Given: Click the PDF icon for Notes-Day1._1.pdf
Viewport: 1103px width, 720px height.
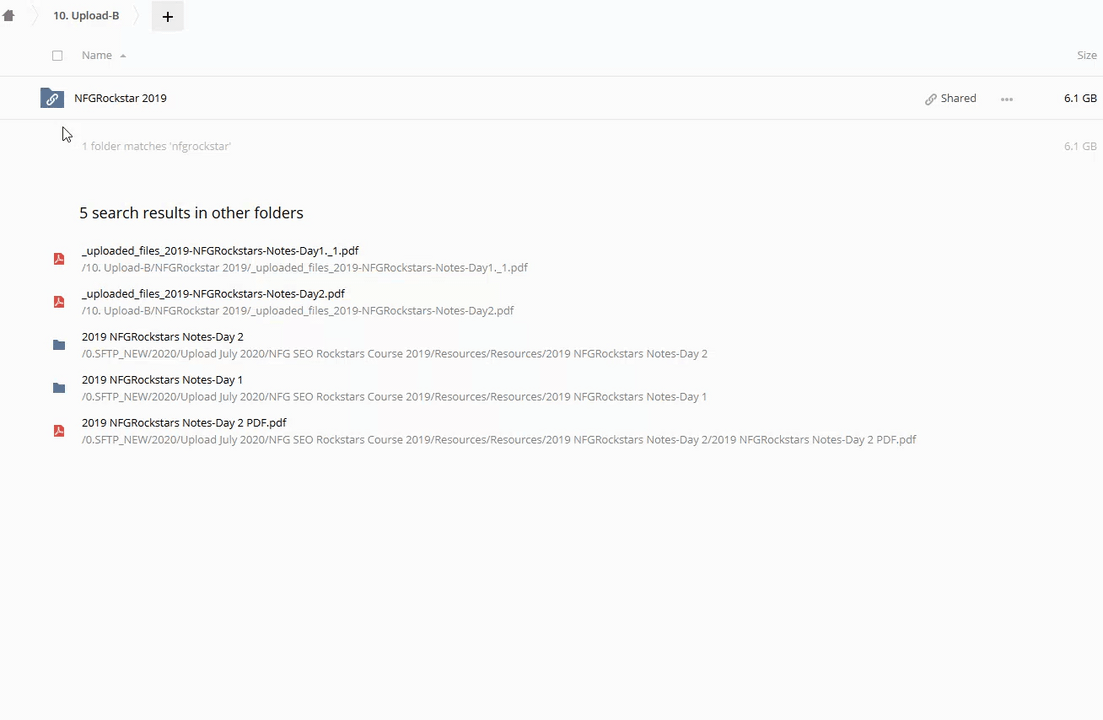Looking at the screenshot, I should tap(59, 259).
